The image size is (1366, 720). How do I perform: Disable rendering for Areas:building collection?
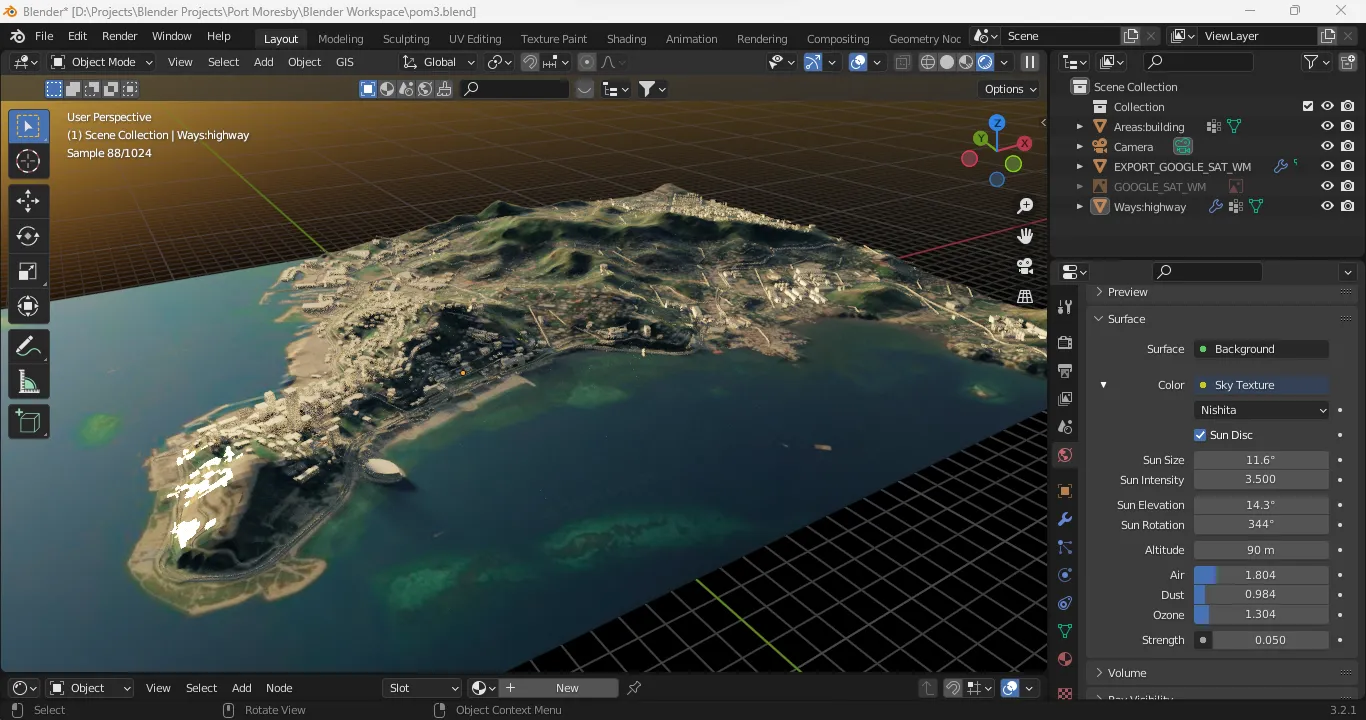click(1347, 126)
